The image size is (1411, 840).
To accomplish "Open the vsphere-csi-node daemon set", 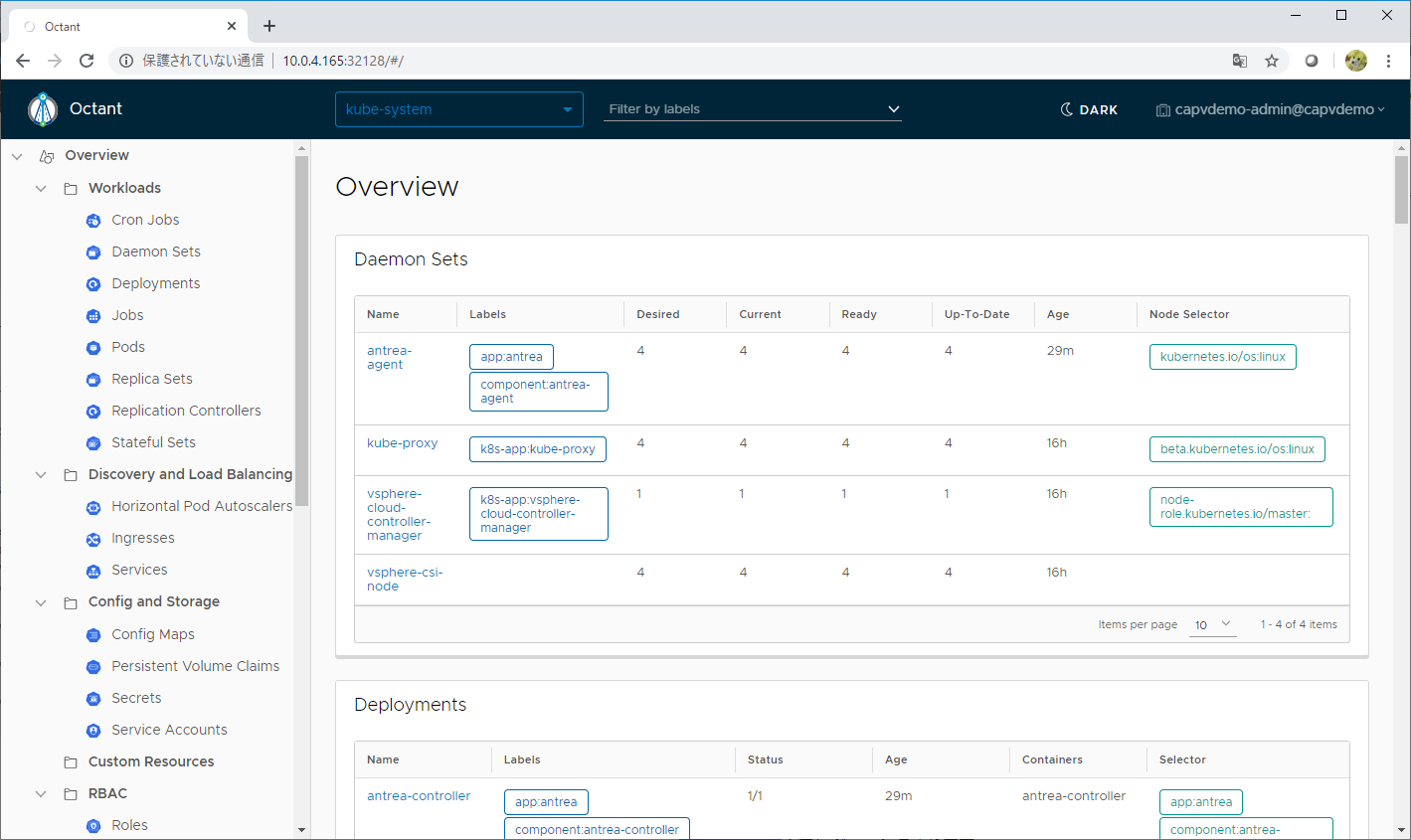I will (405, 580).
